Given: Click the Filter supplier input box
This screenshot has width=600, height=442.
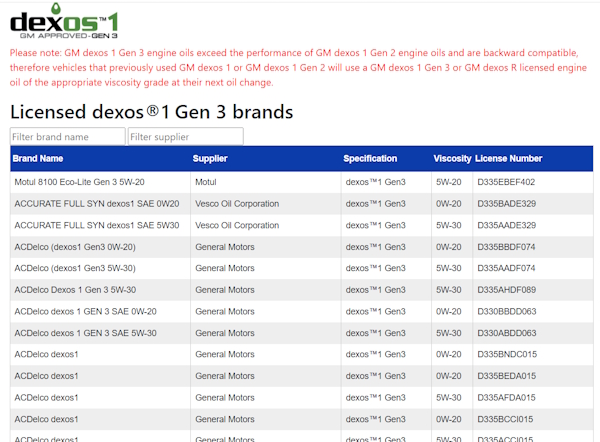Looking at the screenshot, I should point(185,136).
